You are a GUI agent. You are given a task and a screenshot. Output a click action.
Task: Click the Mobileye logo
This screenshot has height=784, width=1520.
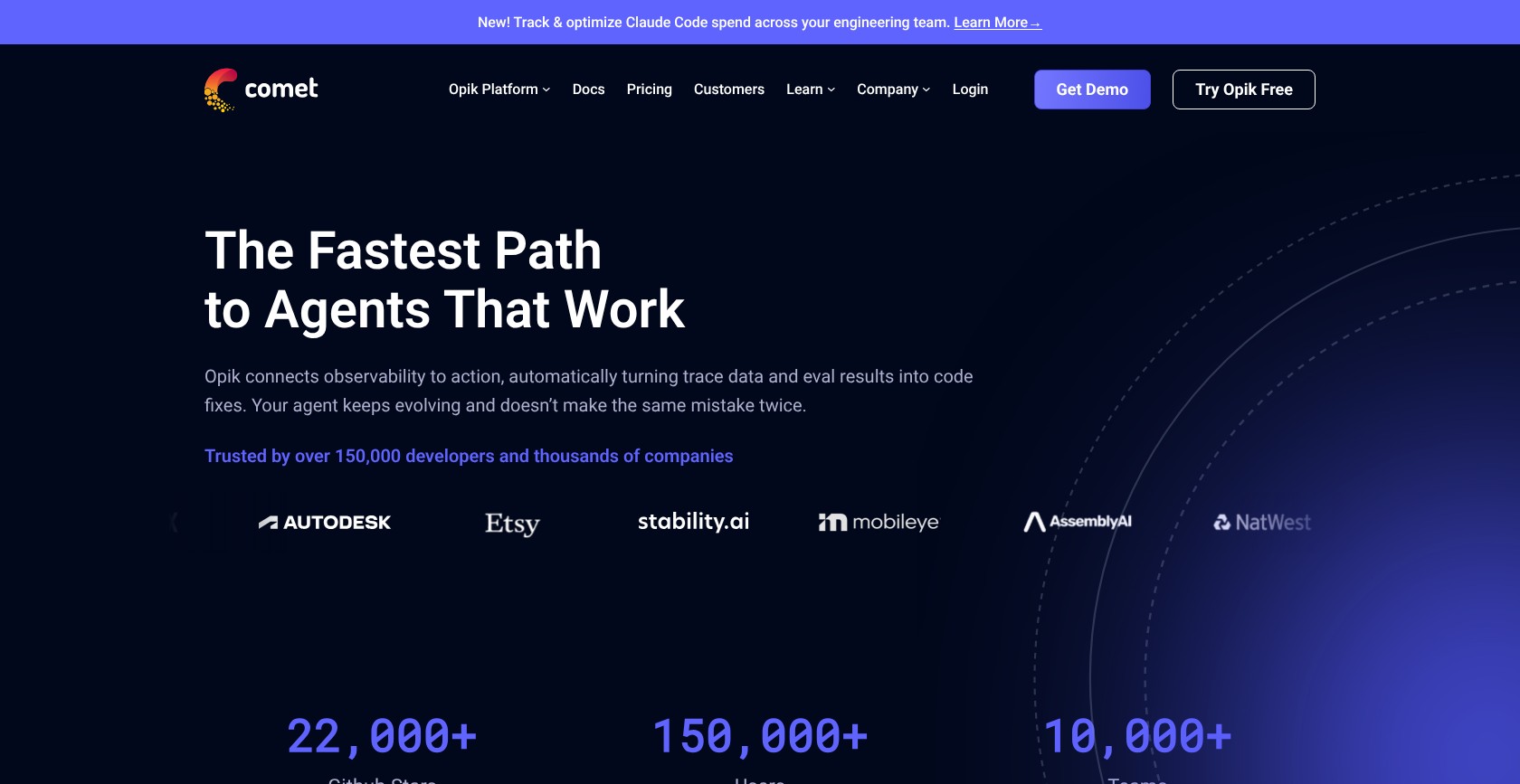coord(879,522)
